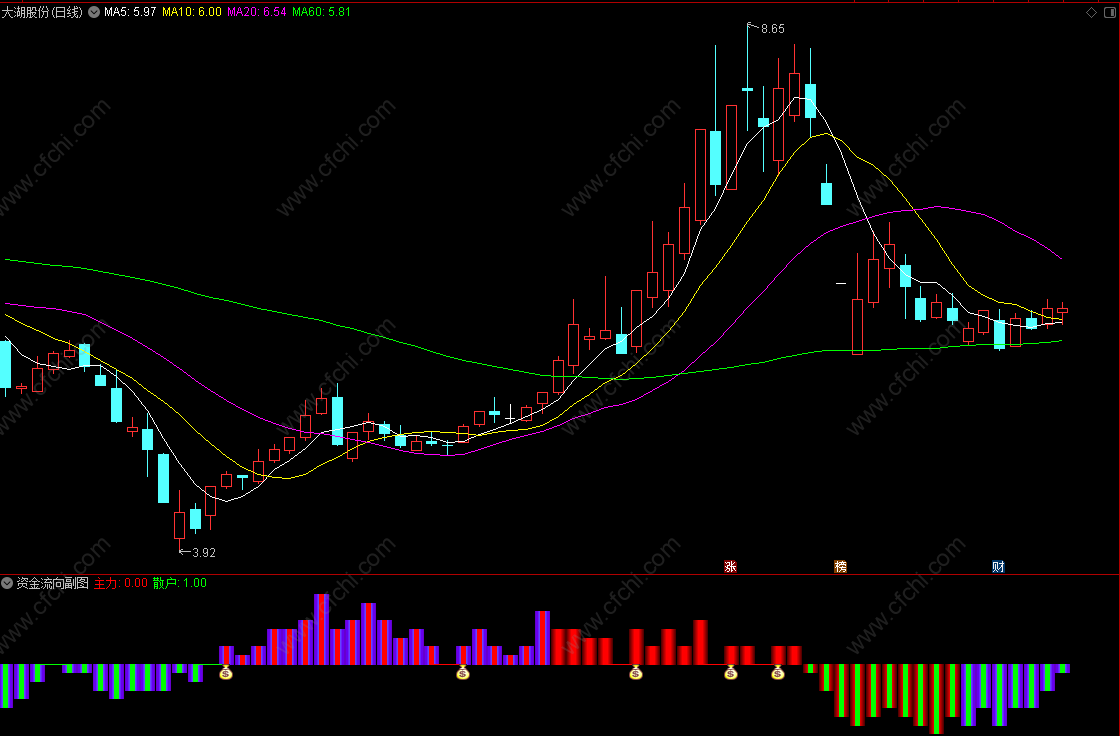Toggle the side panel layout icon
1120x736 pixels.
[1109, 12]
